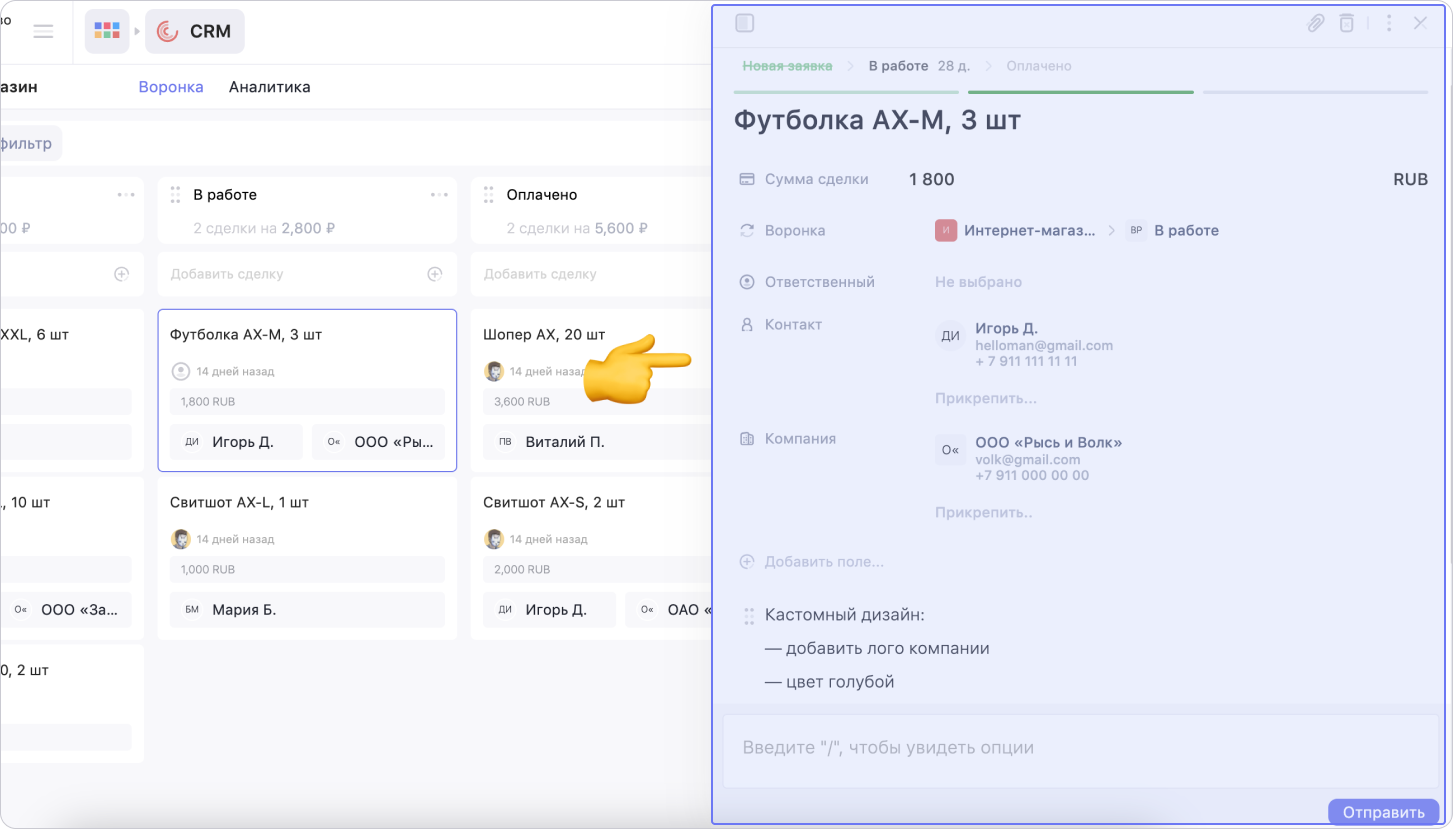Click the Отправить button
The width and height of the screenshot is (1453, 829).
(x=1383, y=812)
